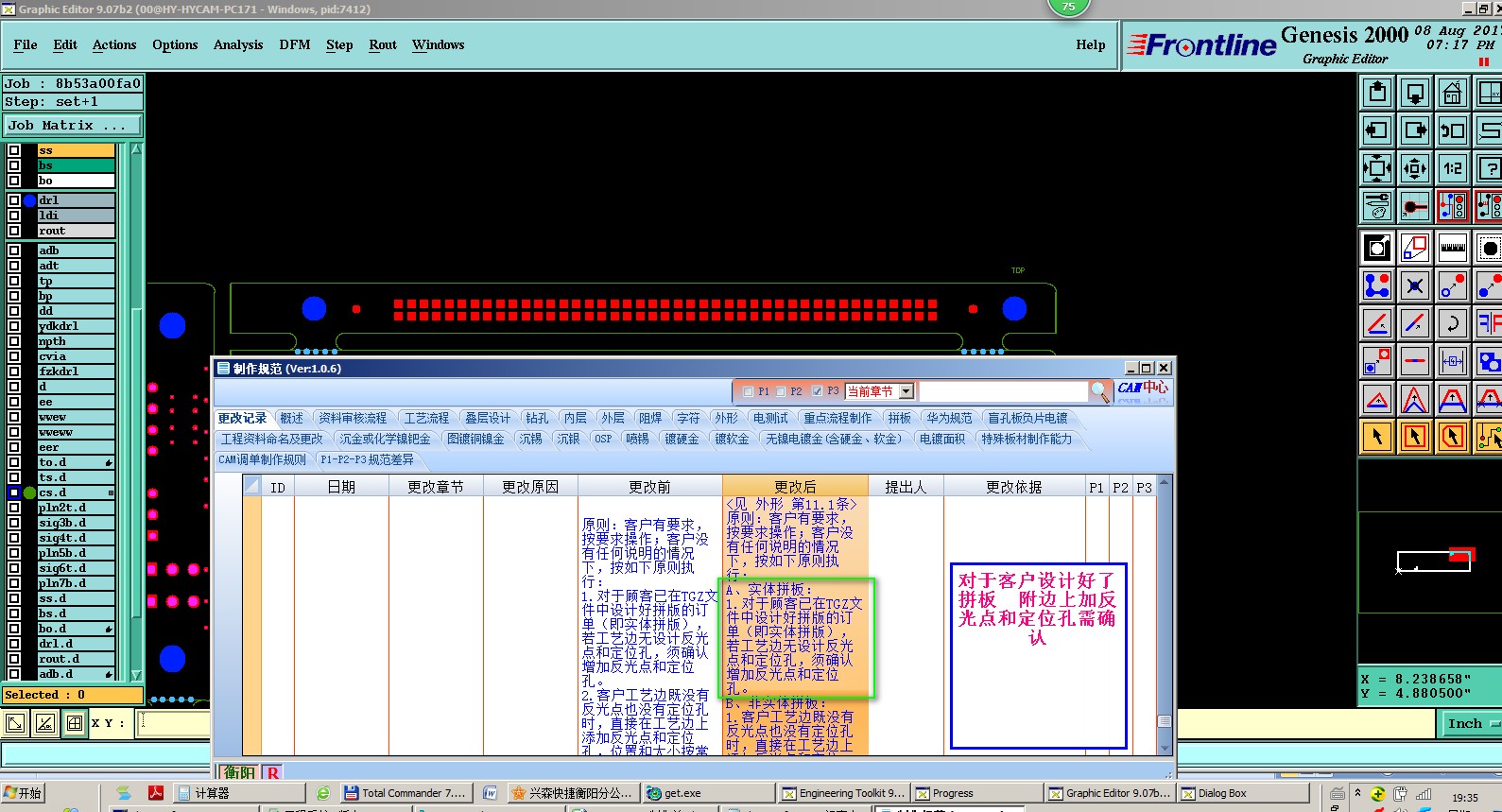Open the DFM menu
The width and height of the screenshot is (1502, 812).
tap(295, 44)
